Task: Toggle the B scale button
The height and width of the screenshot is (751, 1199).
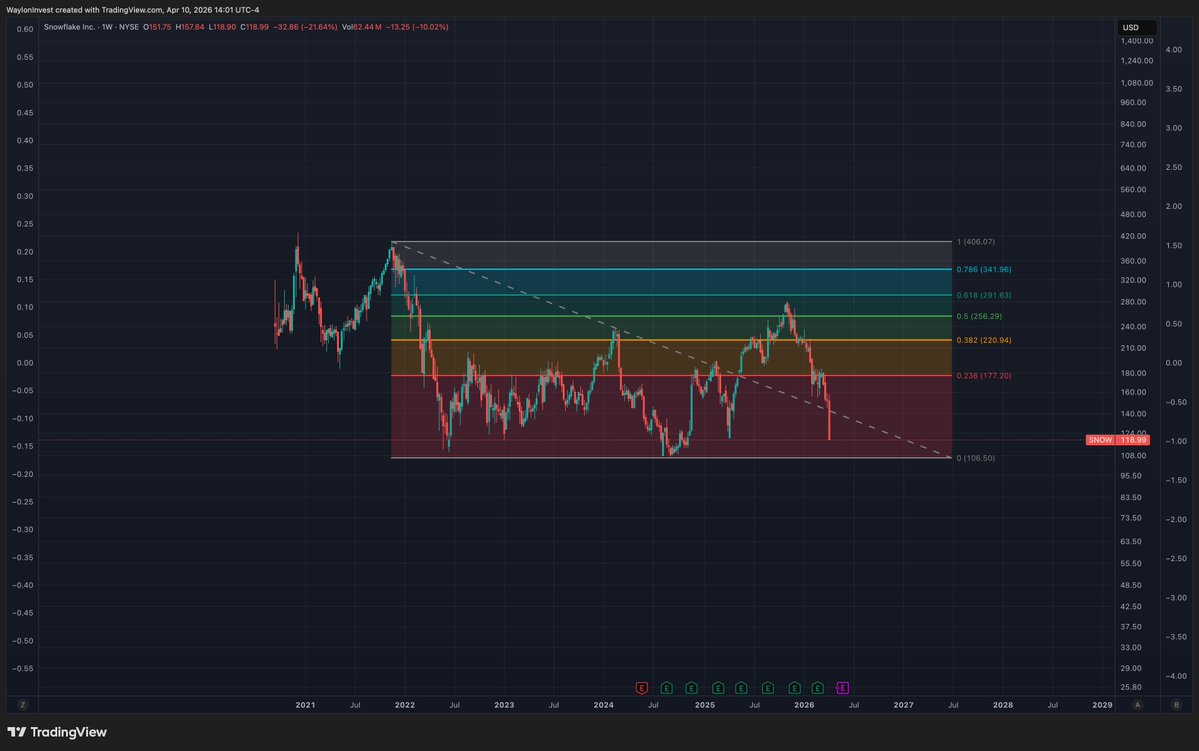Action: [x=1175, y=705]
